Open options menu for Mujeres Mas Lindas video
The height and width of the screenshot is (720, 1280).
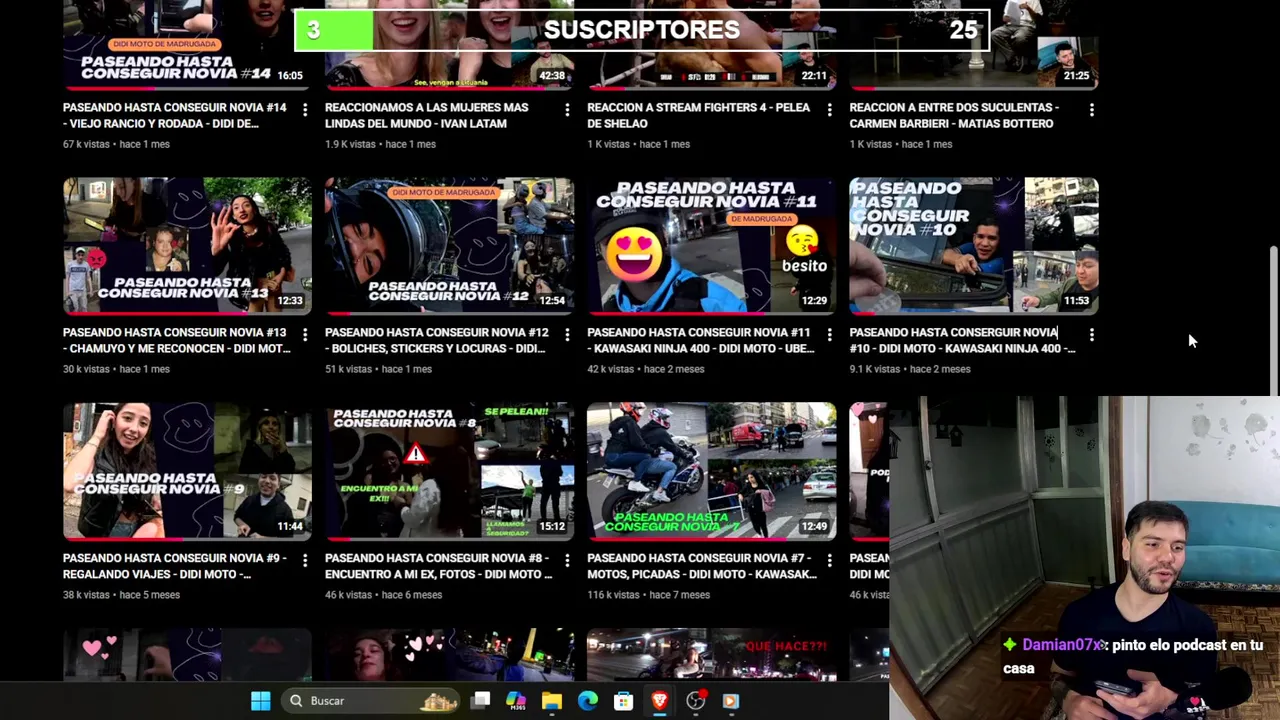[x=567, y=109]
